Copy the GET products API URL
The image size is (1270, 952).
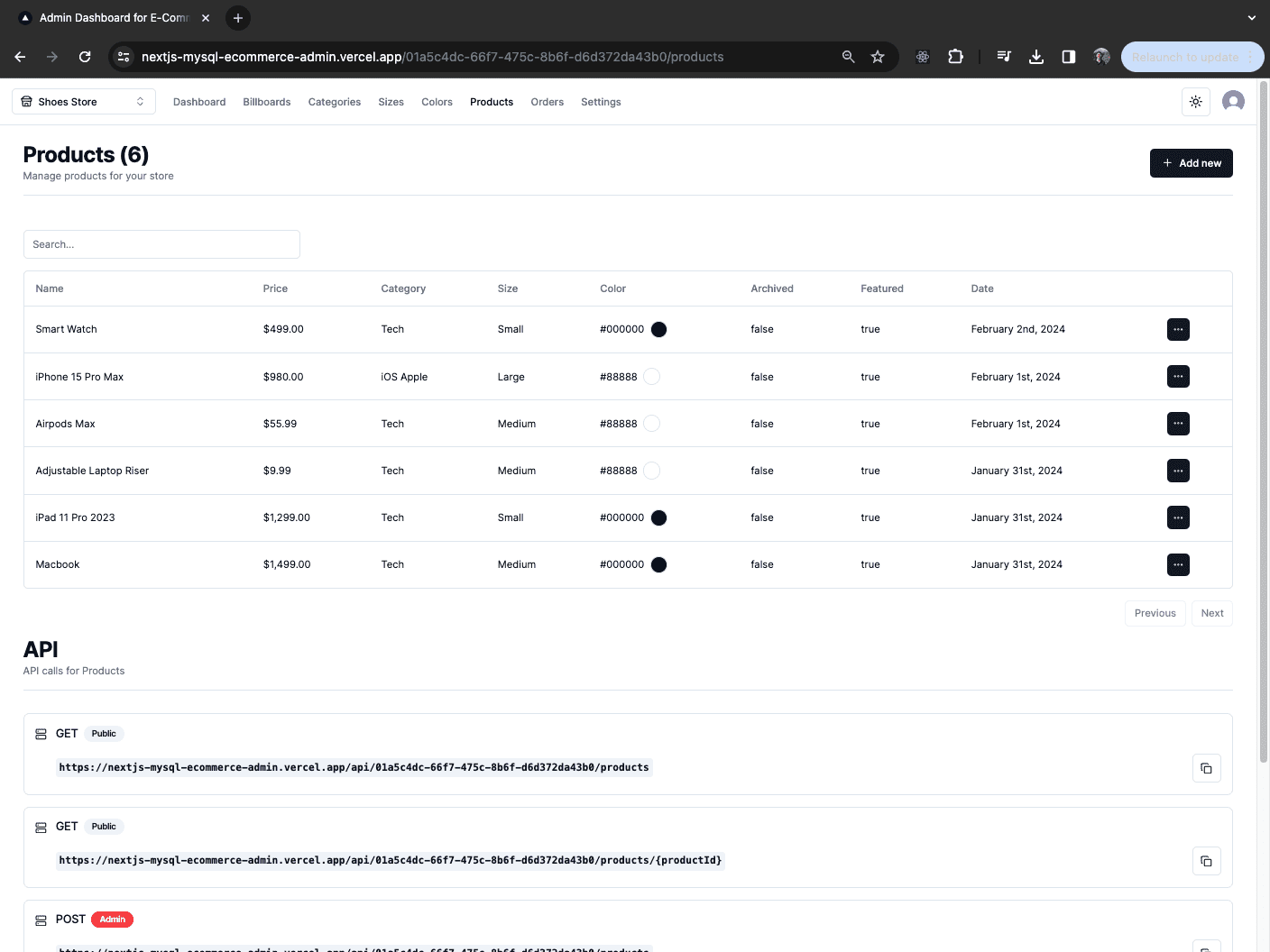pos(1207,768)
